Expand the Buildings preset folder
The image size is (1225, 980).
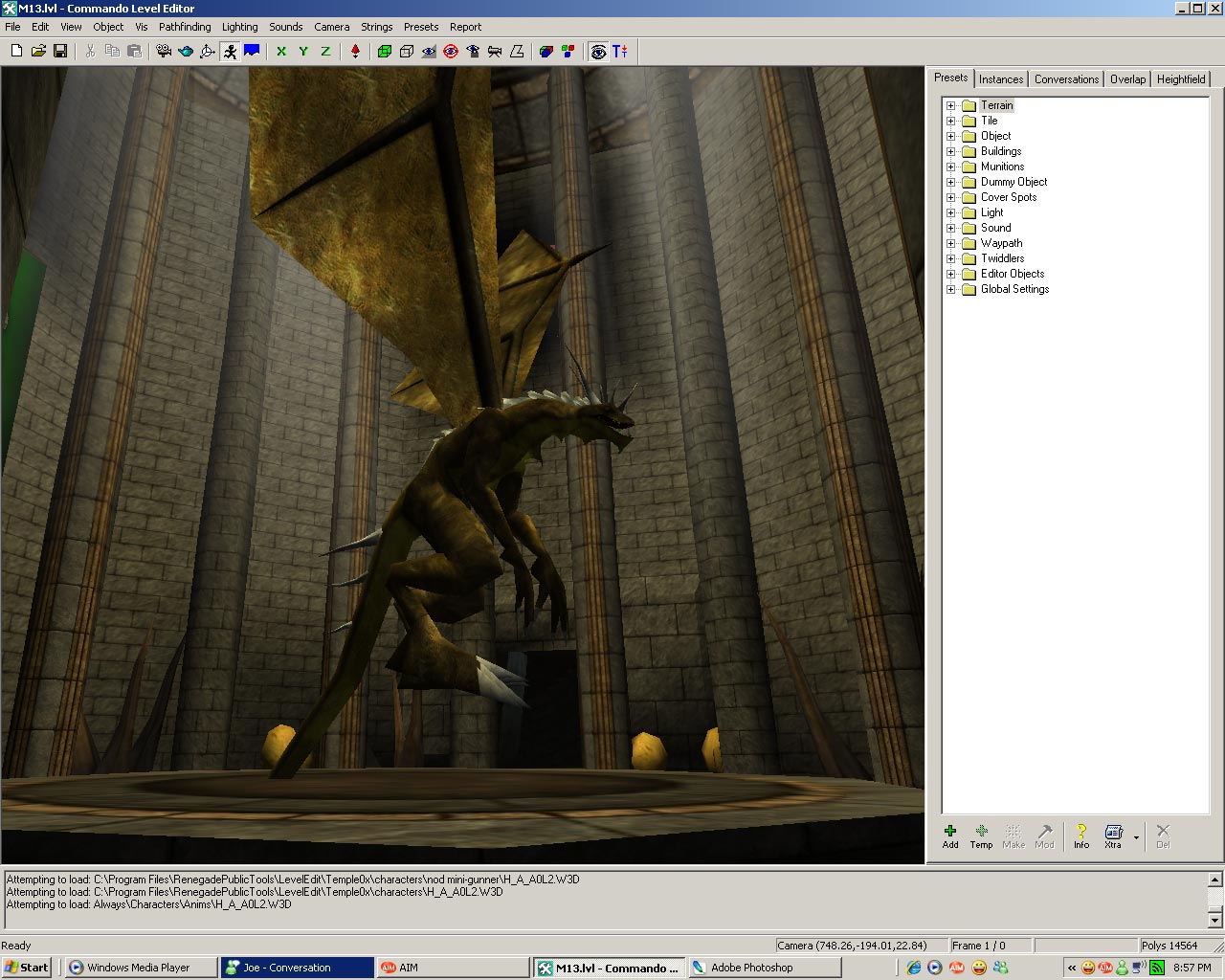tap(951, 152)
